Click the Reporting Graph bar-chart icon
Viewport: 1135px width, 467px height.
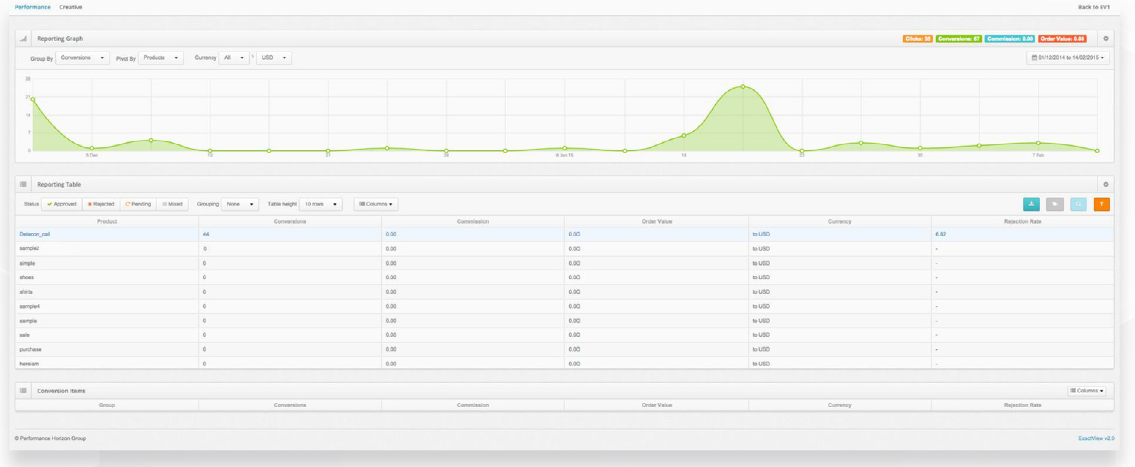point(23,38)
